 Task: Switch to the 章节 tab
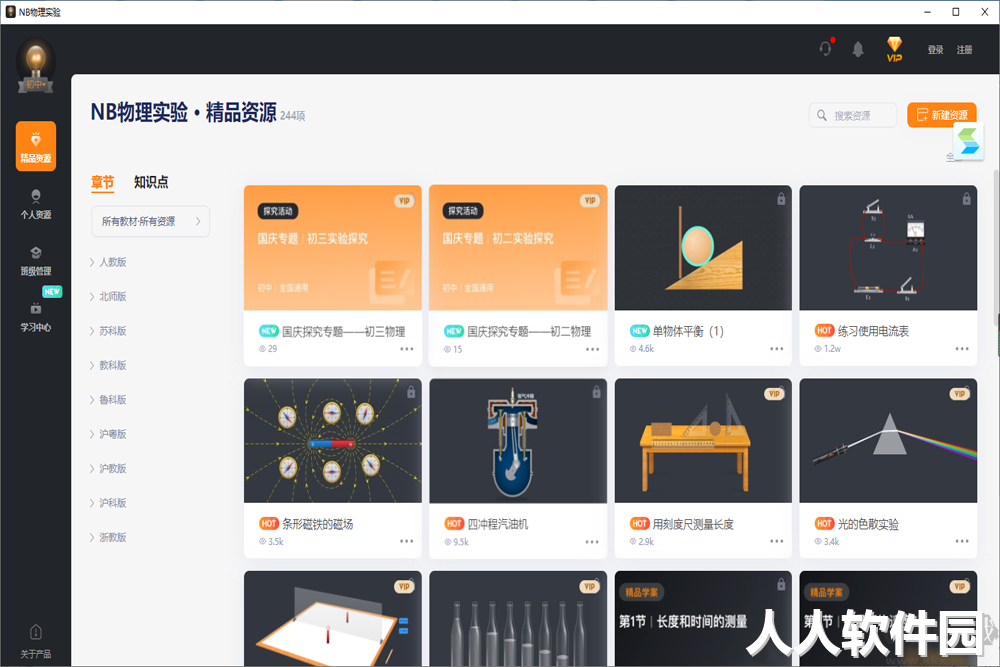pyautogui.click(x=102, y=182)
